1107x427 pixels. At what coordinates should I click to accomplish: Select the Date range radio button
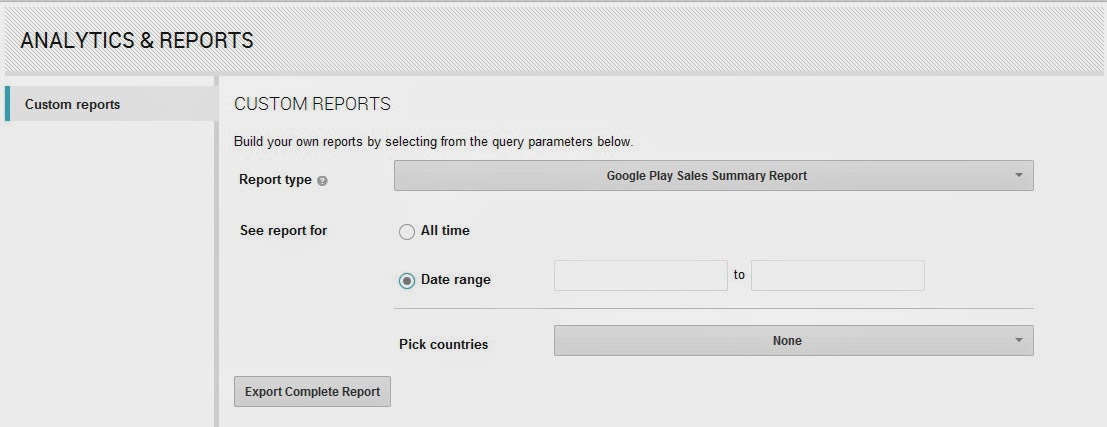[407, 281]
